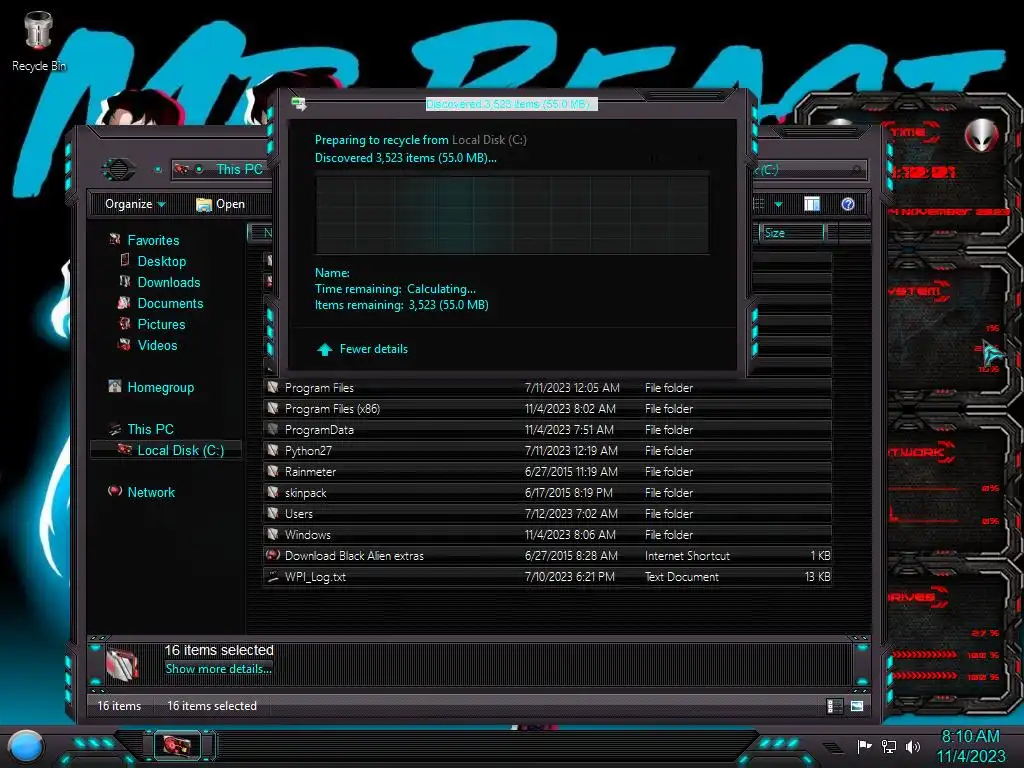Screen dimensions: 1024x768
Task: Click the 13 KB size cell
Action: 818,577
